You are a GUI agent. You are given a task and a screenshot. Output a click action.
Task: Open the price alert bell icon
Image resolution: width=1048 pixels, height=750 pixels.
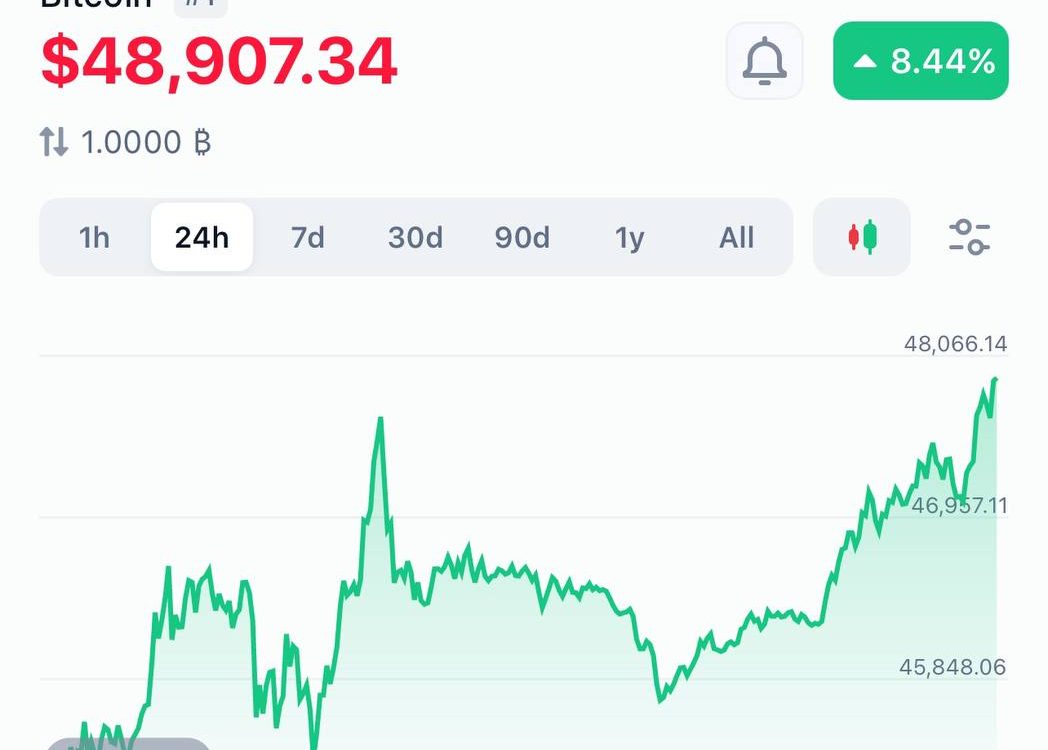click(764, 61)
